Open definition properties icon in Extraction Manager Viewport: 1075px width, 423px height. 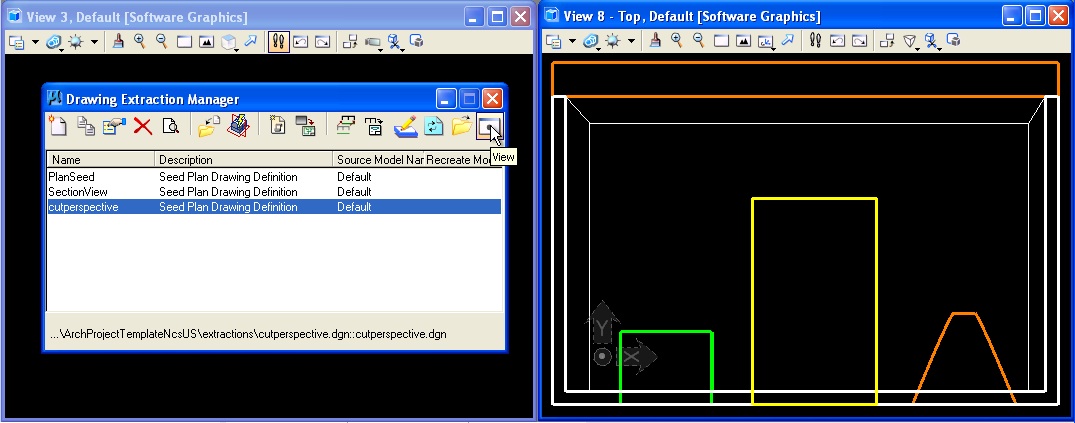pyautogui.click(x=114, y=125)
